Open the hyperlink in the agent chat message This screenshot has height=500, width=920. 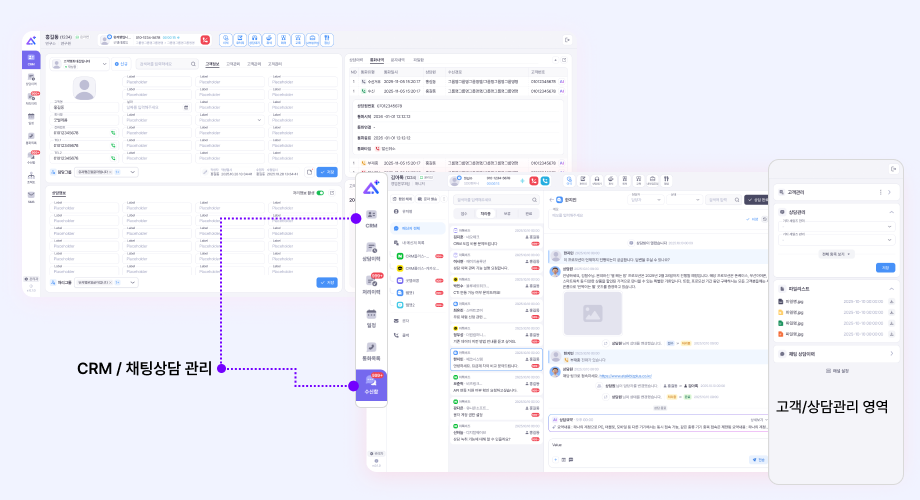point(625,376)
